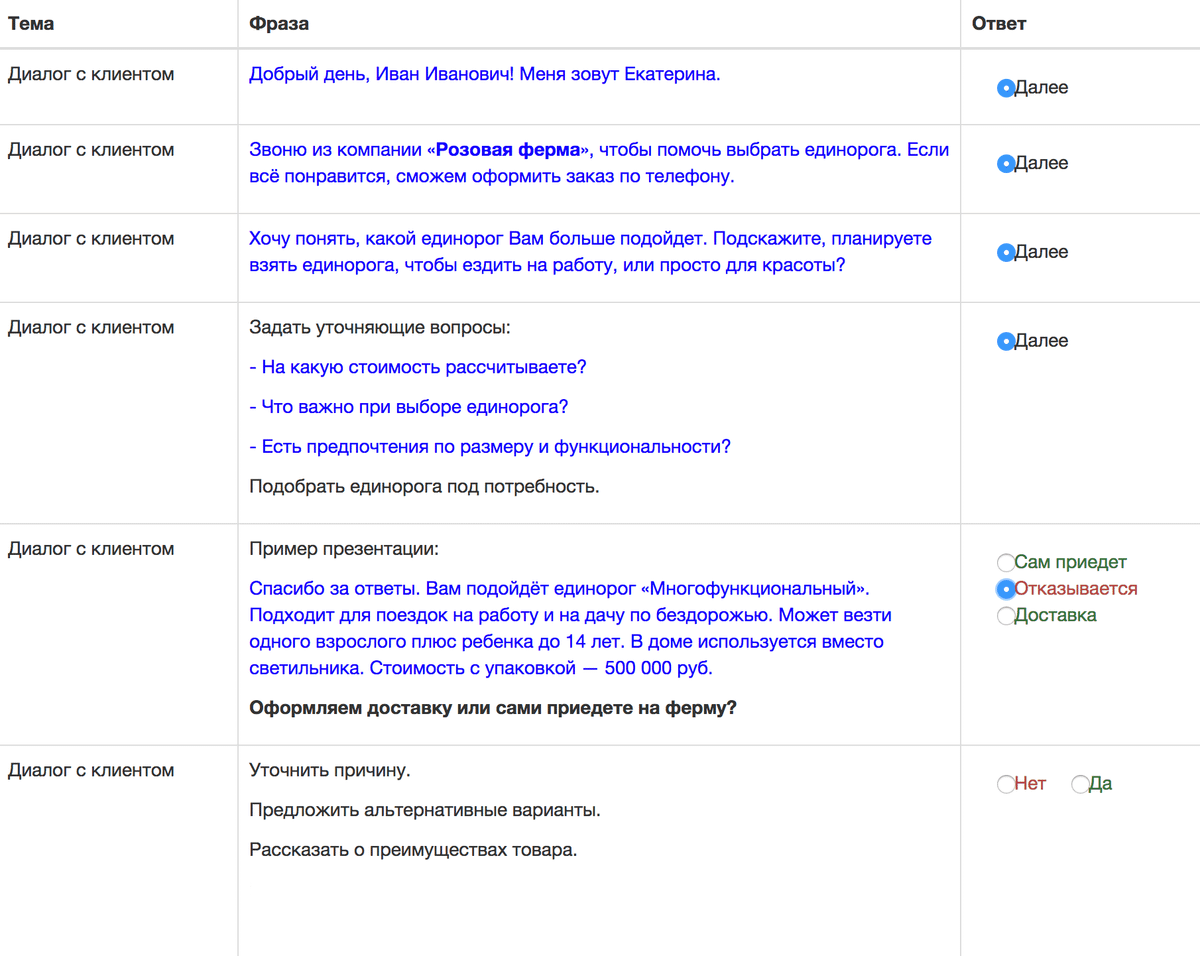Select "Далее" in the "Розовая ферма" row
Image resolution: width=1200 pixels, height=956 pixels.
point(1006,164)
